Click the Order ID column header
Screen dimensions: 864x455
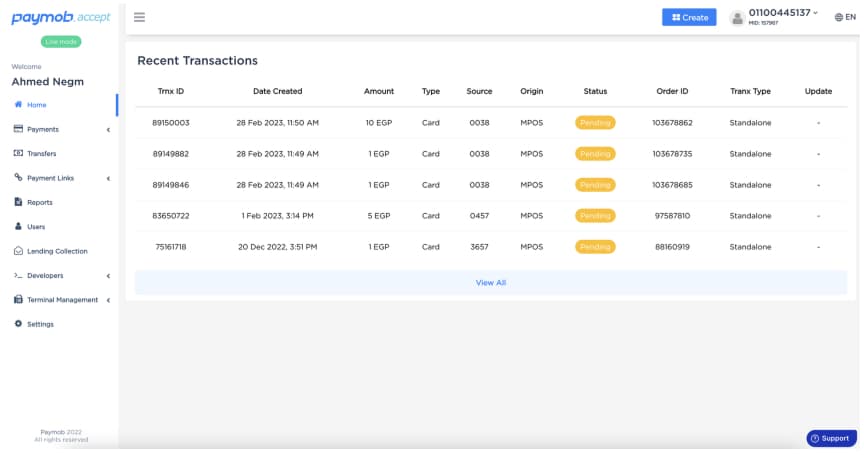click(x=672, y=91)
